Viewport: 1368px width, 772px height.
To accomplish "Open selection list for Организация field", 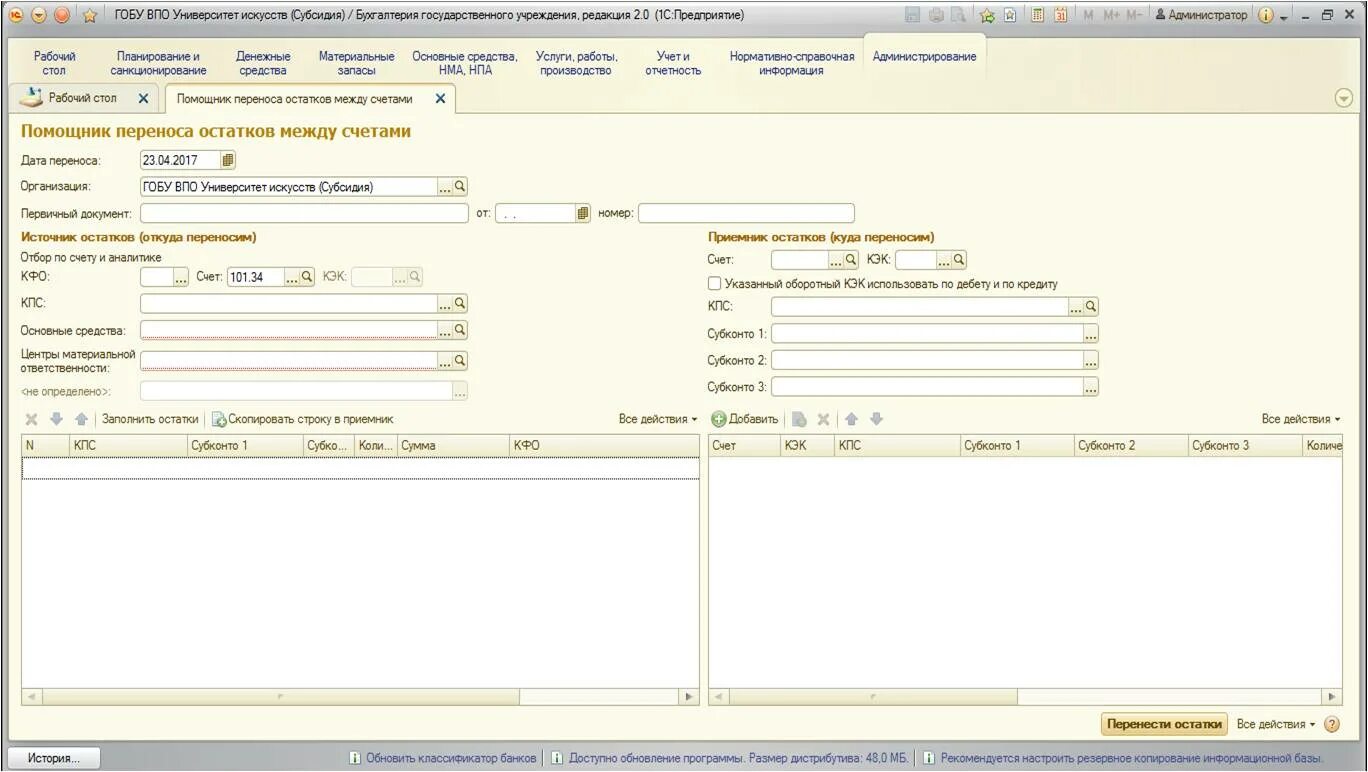I will click(x=445, y=186).
